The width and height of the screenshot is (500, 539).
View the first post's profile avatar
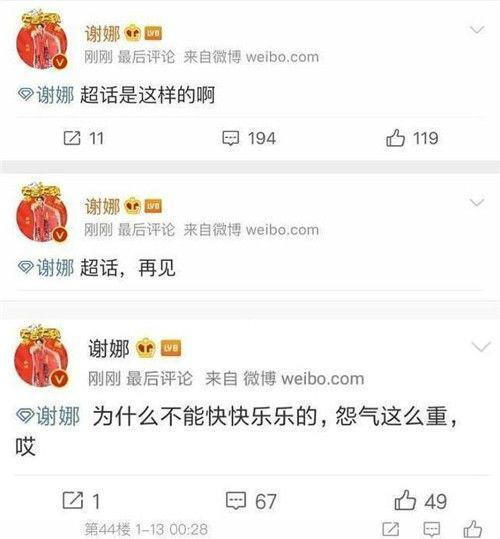(x=42, y=38)
